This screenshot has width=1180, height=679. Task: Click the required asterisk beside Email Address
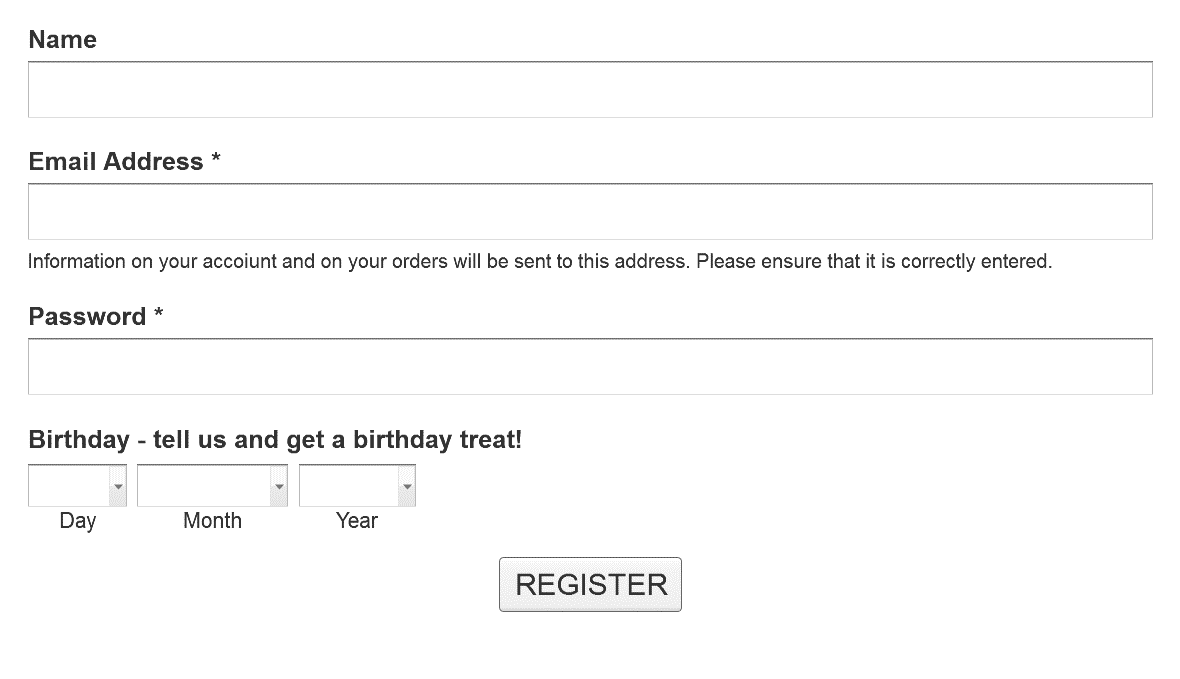coord(216,158)
